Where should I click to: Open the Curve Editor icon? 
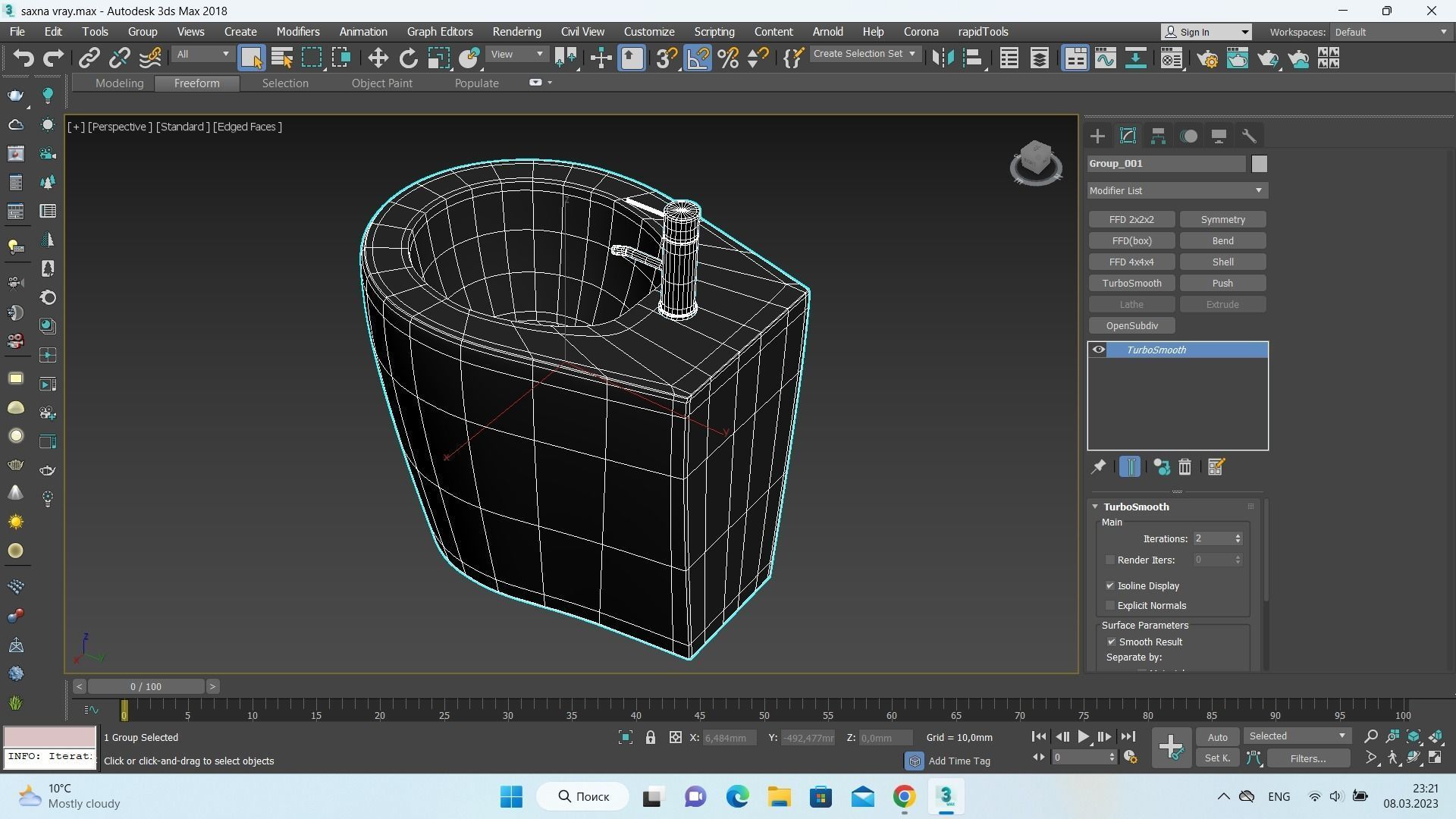(1106, 58)
